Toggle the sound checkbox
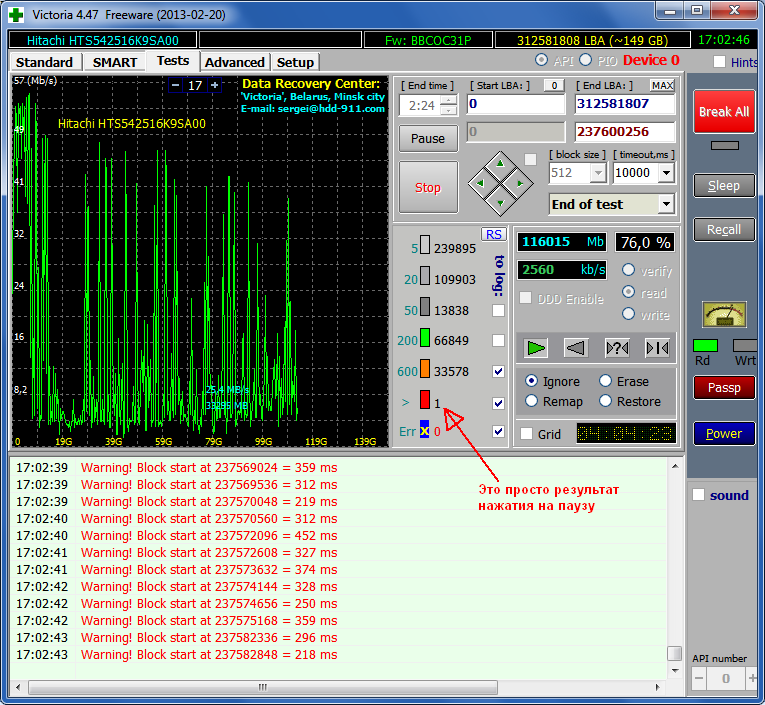 pyautogui.click(x=699, y=495)
